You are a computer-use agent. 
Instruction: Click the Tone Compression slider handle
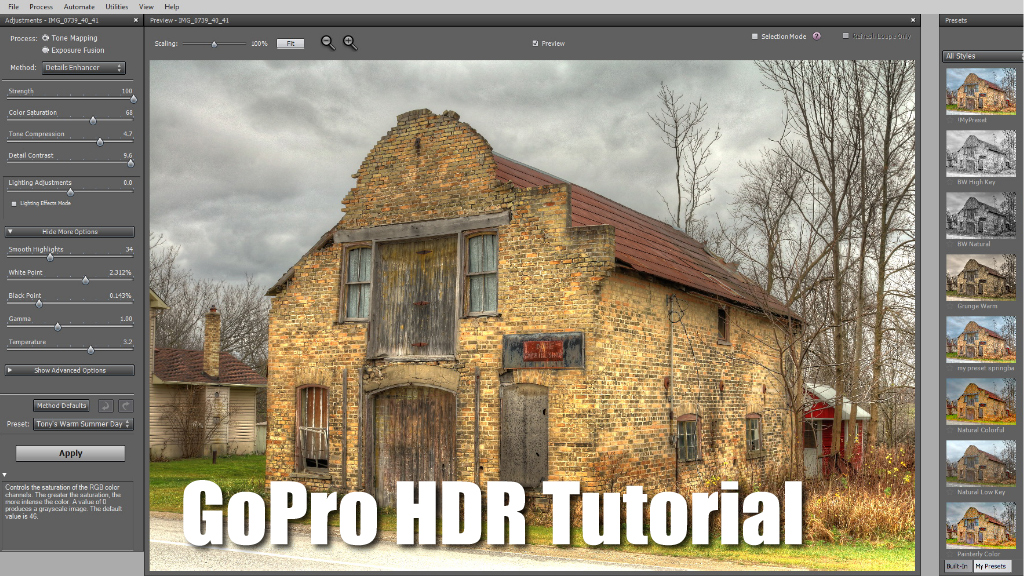(x=100, y=142)
